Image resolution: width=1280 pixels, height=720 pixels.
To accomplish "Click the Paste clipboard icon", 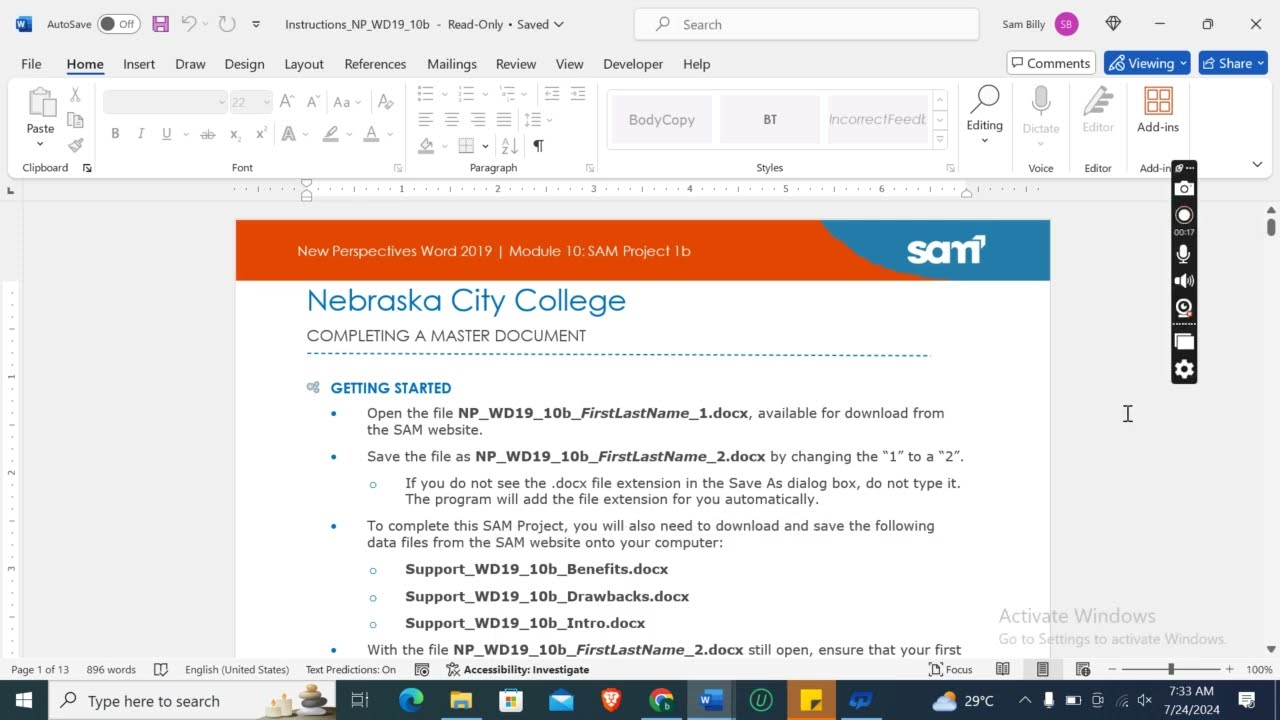I will pyautogui.click(x=41, y=102).
